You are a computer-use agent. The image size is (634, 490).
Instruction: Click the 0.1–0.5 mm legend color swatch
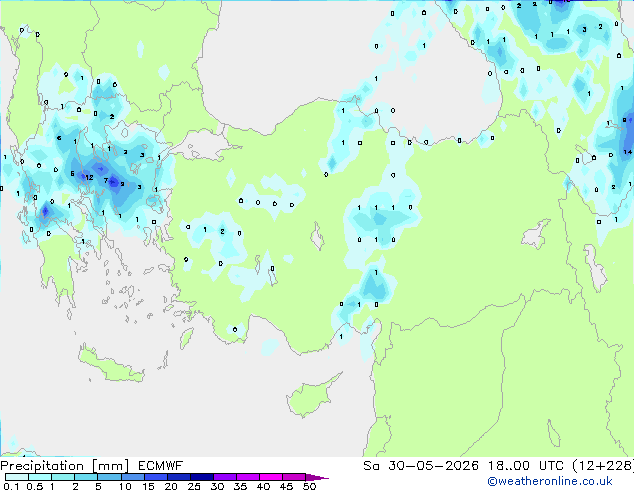click(x=17, y=477)
